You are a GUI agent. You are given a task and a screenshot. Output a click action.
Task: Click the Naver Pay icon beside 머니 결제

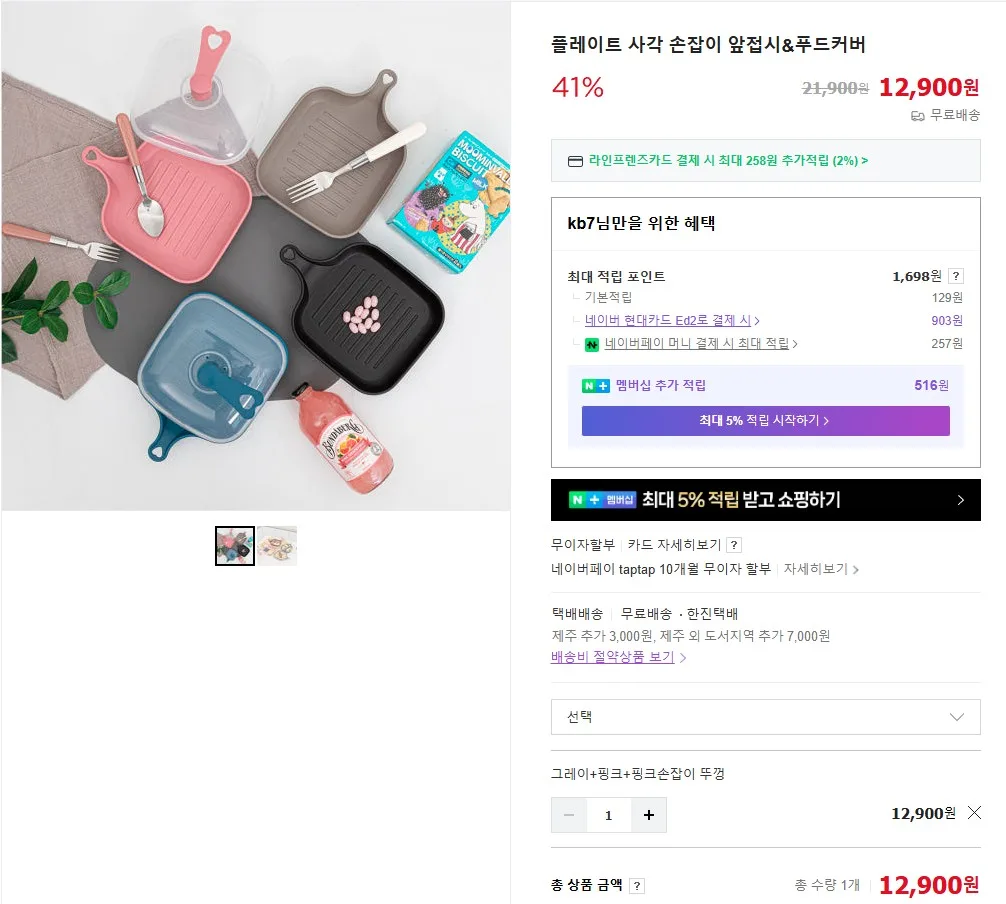click(x=592, y=345)
